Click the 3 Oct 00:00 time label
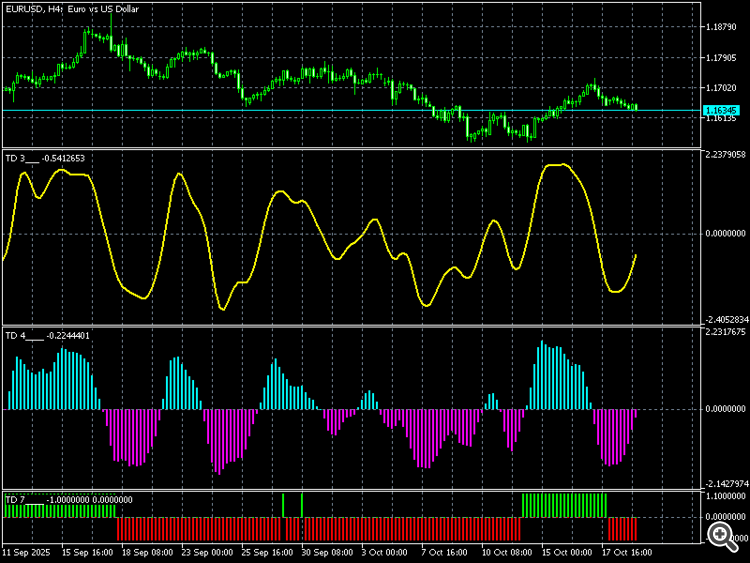The width and height of the screenshot is (750, 563). tap(385, 552)
